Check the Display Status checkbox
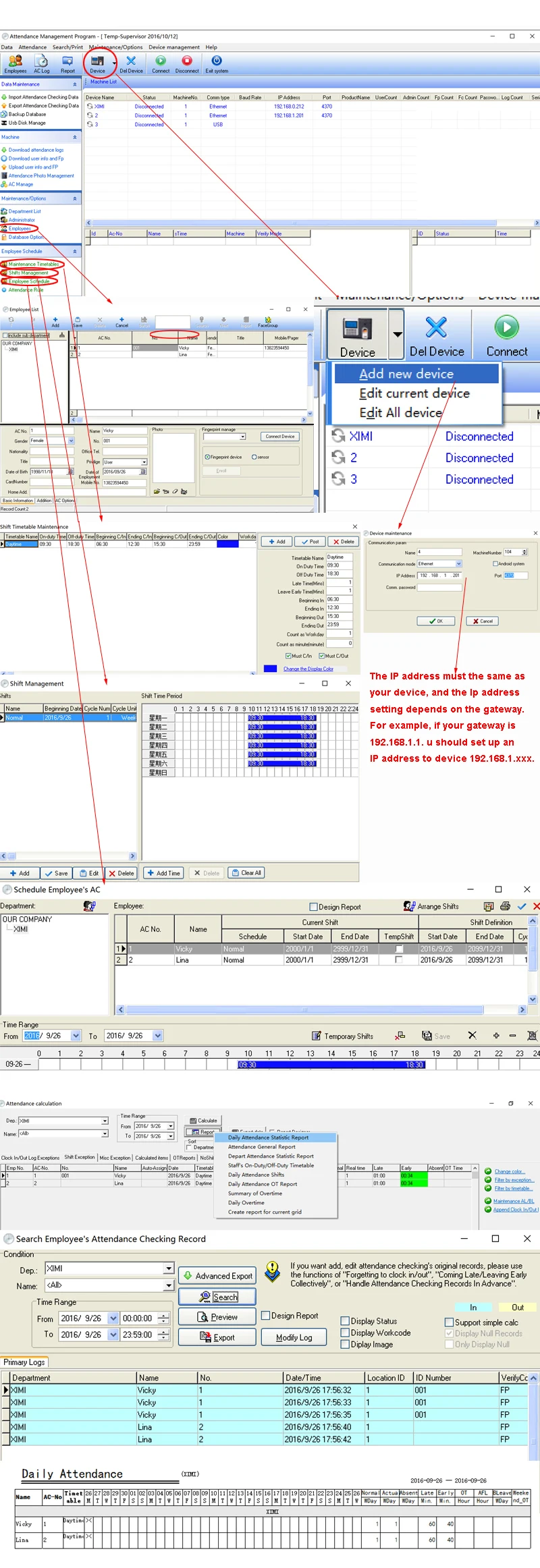 click(345, 1321)
